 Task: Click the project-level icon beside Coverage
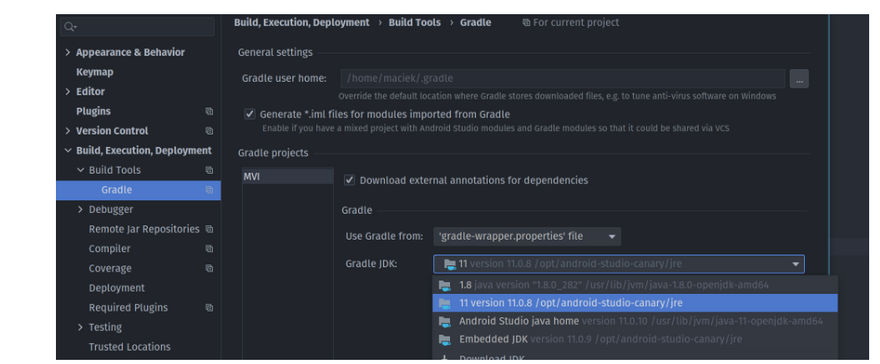[x=209, y=268]
